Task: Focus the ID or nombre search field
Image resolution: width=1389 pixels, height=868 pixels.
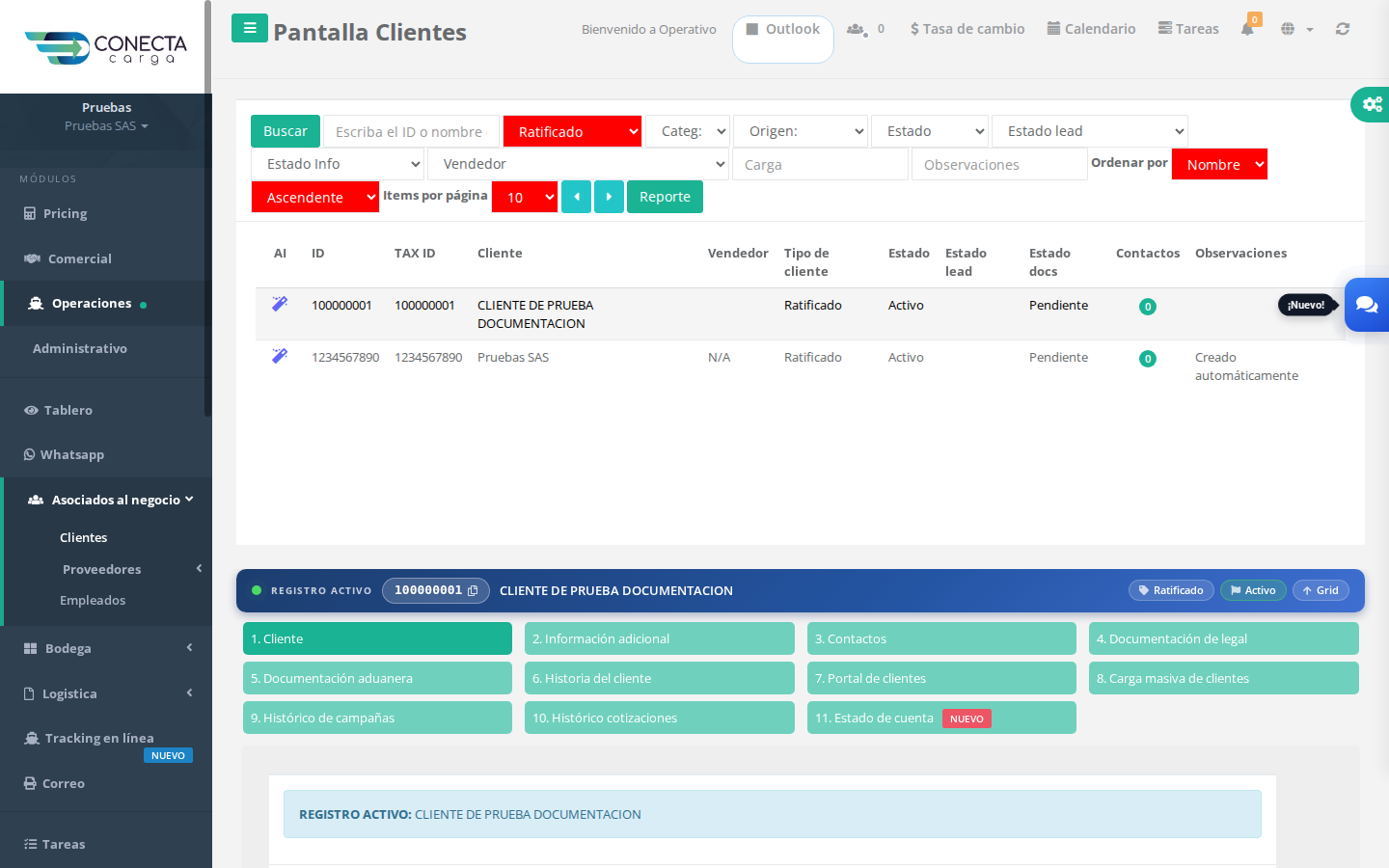Action: [x=412, y=131]
